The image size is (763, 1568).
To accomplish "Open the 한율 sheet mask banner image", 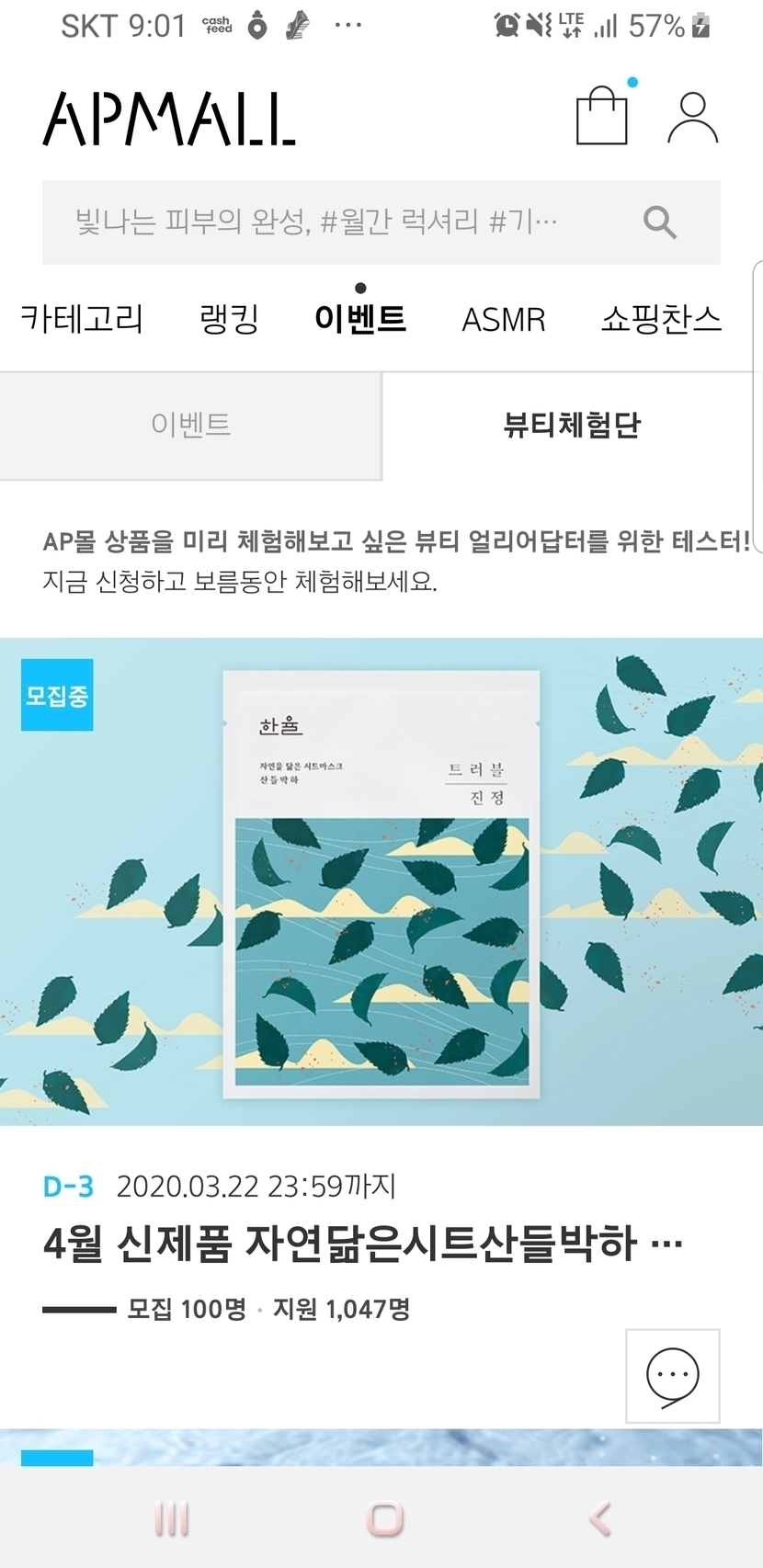I will pos(381,881).
